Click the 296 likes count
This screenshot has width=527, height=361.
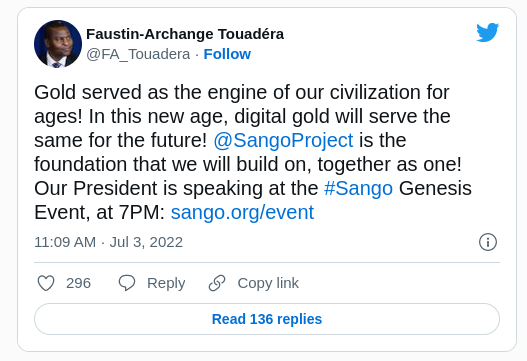click(78, 283)
